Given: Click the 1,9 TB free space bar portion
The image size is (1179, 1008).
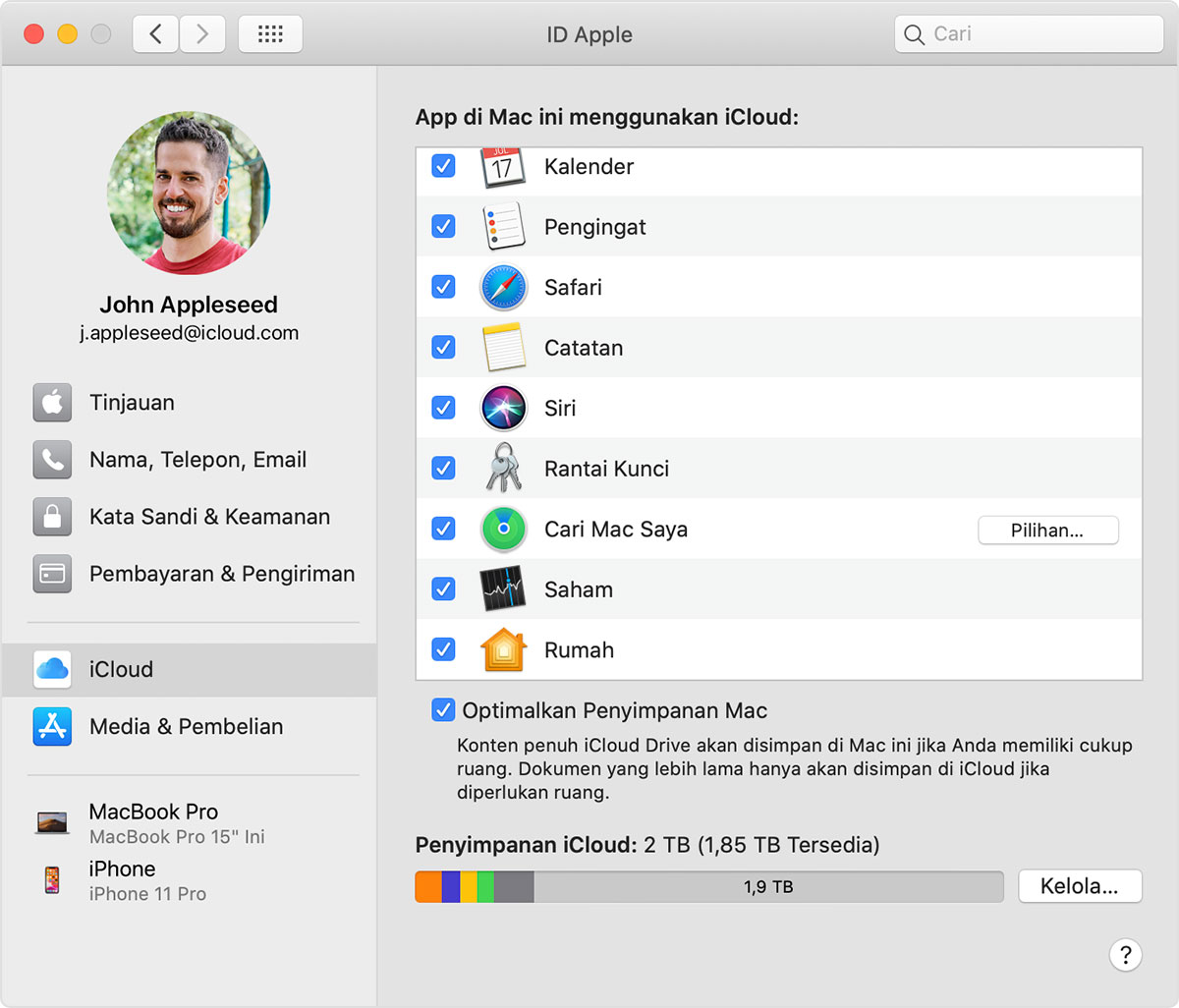Looking at the screenshot, I should click(x=768, y=886).
